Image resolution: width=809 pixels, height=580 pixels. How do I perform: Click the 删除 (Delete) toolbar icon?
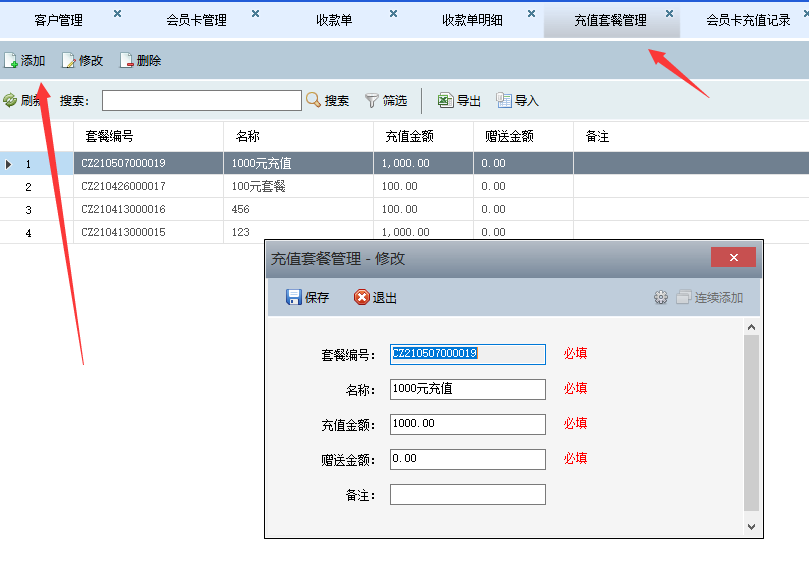click(x=127, y=61)
